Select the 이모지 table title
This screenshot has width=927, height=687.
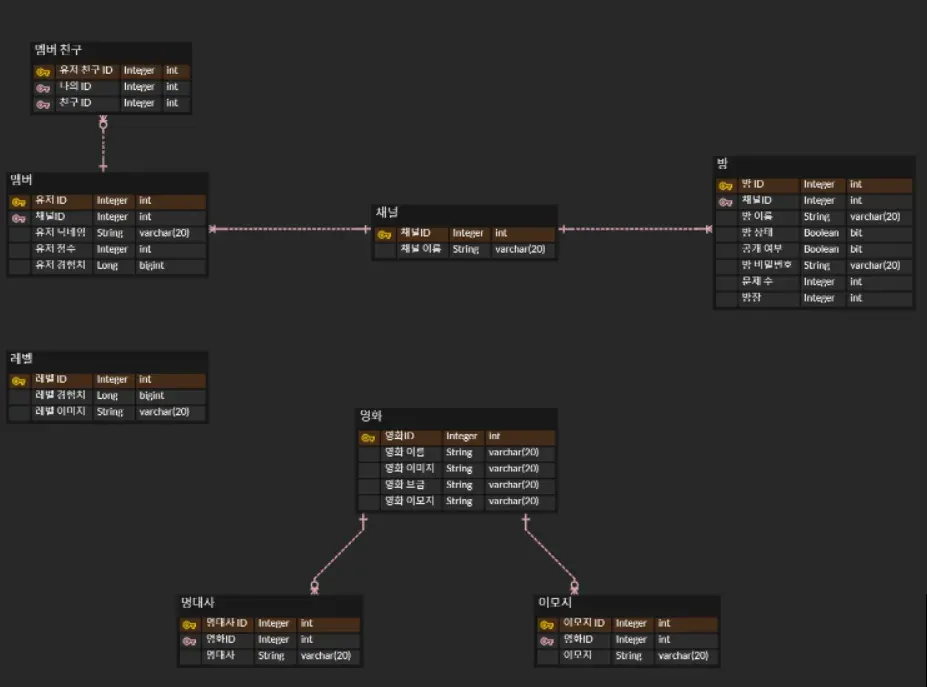pos(555,602)
